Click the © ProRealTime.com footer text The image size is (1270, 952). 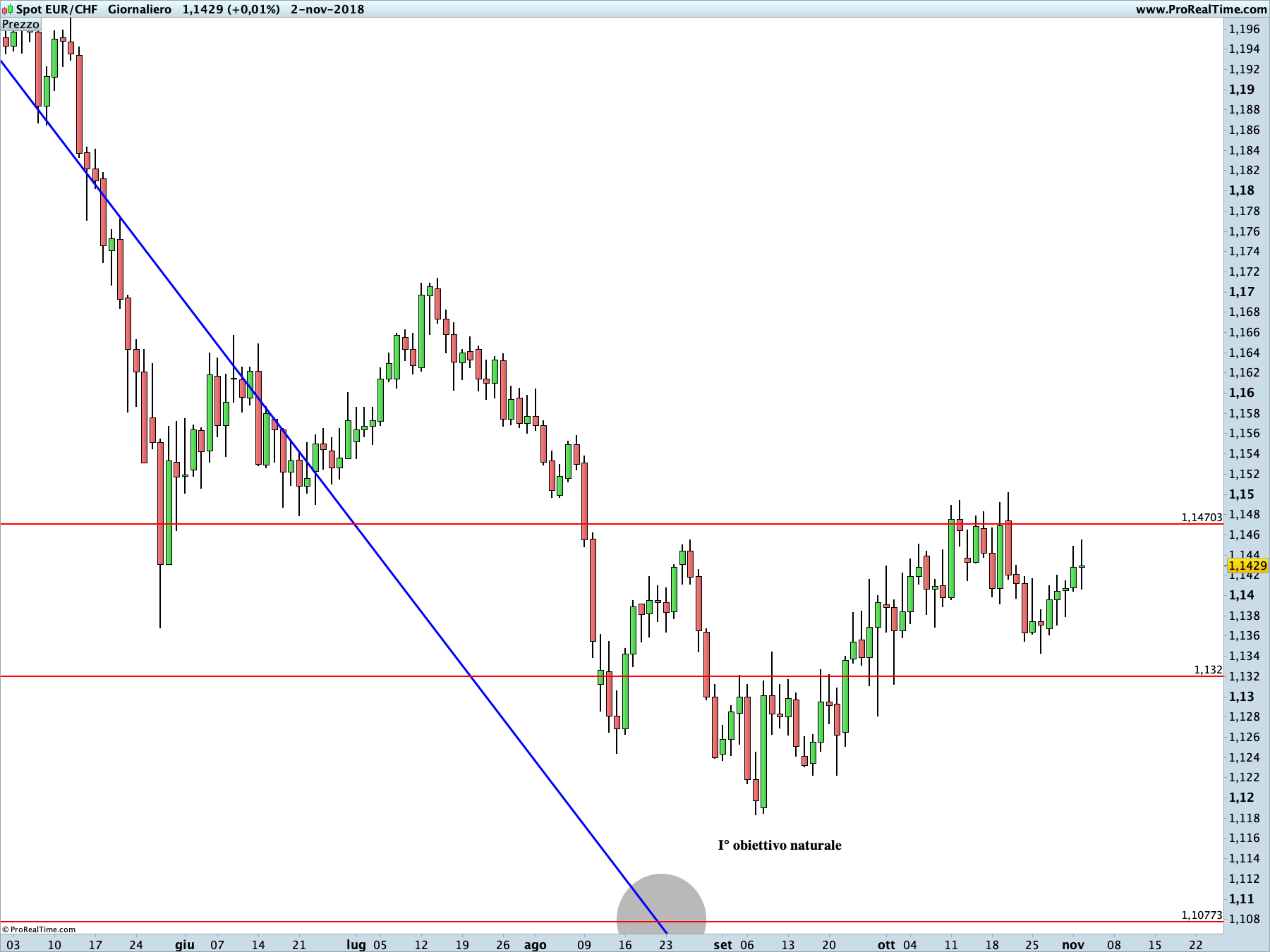point(39,929)
